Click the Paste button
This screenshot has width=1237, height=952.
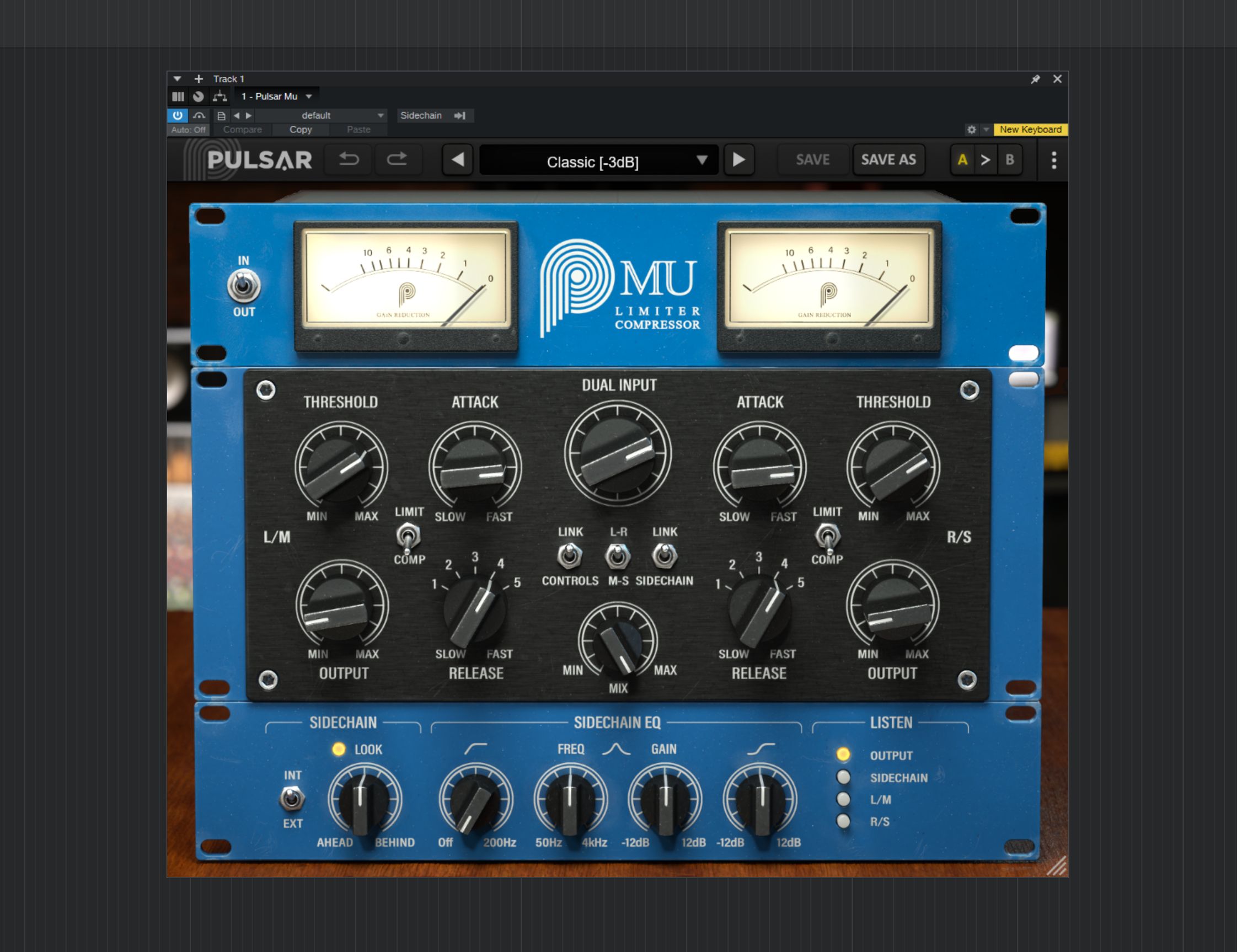(358, 130)
